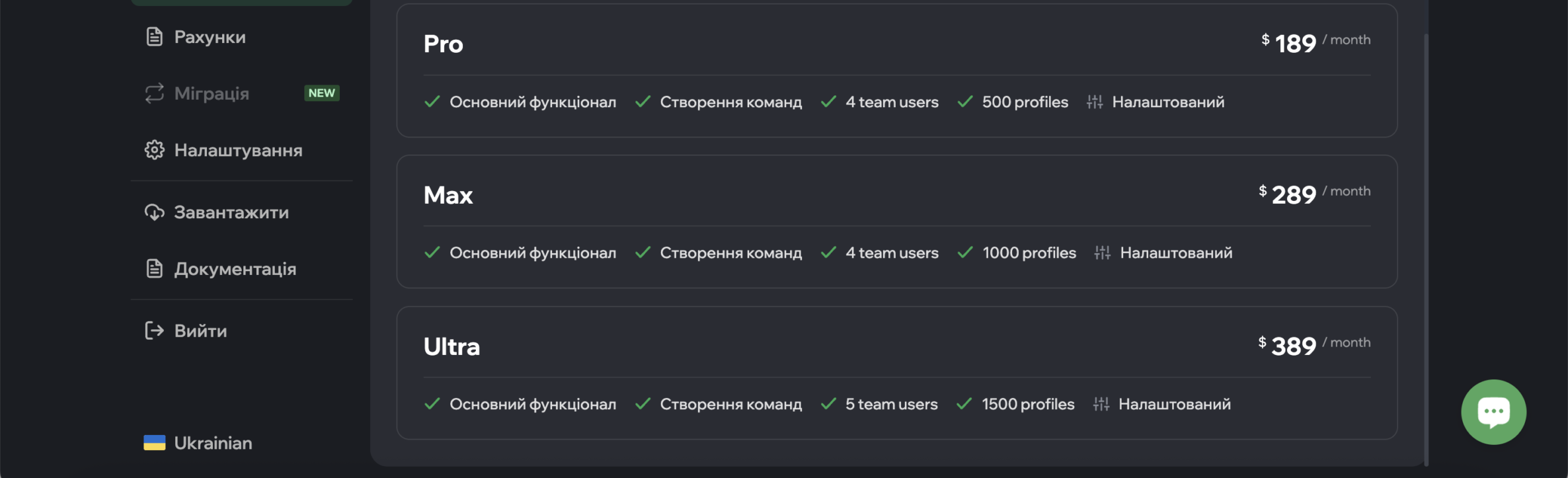The image size is (1568, 478).
Task: Open the live chat support bubble
Action: click(1493, 412)
